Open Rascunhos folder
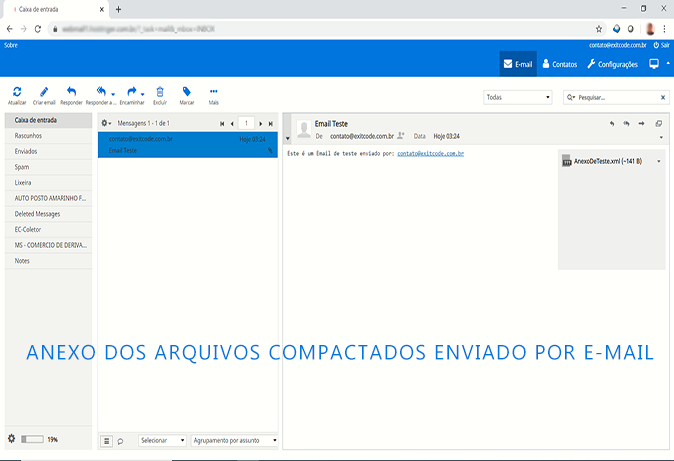Image resolution: width=674 pixels, height=461 pixels. tap(48, 136)
